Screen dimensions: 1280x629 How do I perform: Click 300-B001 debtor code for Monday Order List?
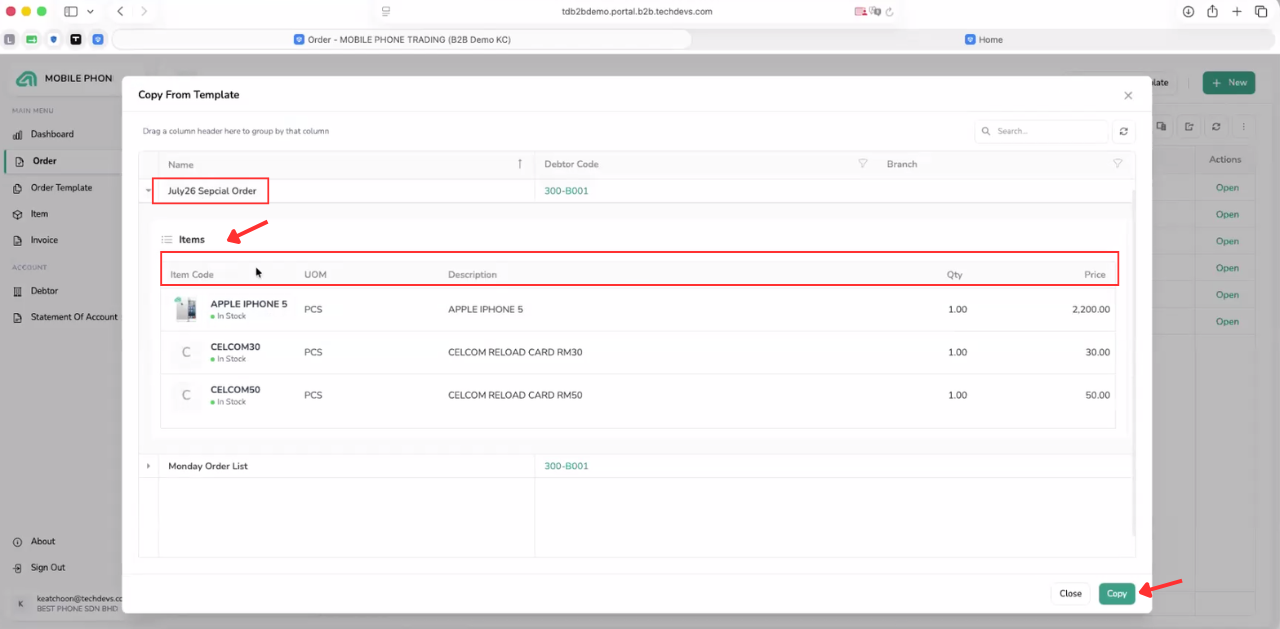(x=566, y=466)
